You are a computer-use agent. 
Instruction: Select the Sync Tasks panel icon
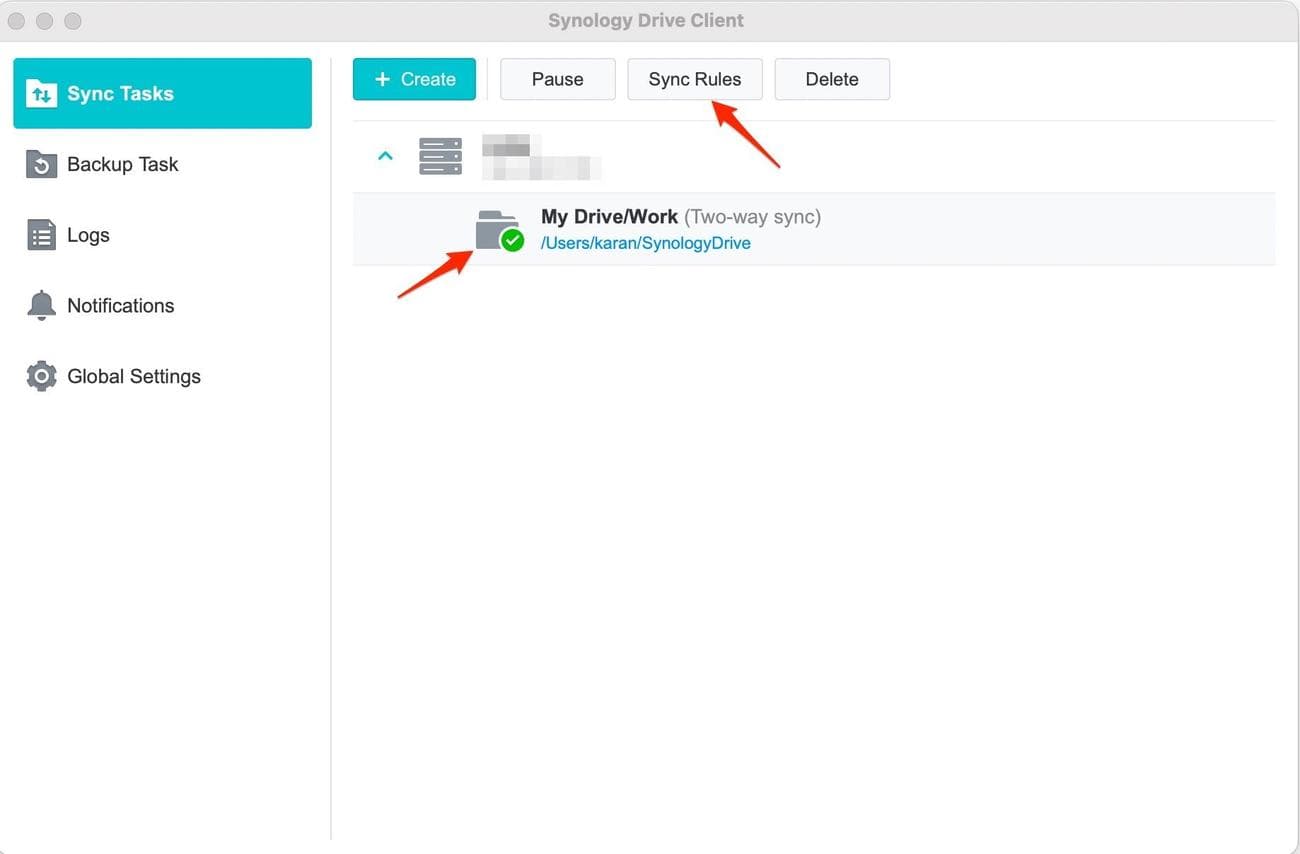(41, 92)
